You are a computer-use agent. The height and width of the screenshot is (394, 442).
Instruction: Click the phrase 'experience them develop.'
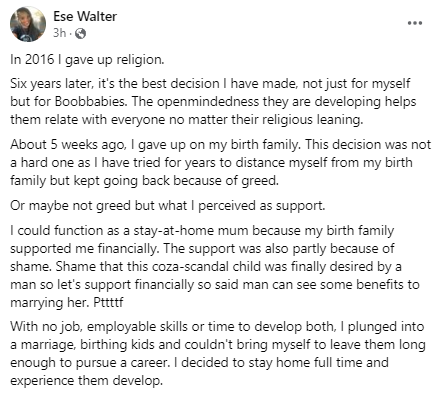pyautogui.click(x=86, y=381)
